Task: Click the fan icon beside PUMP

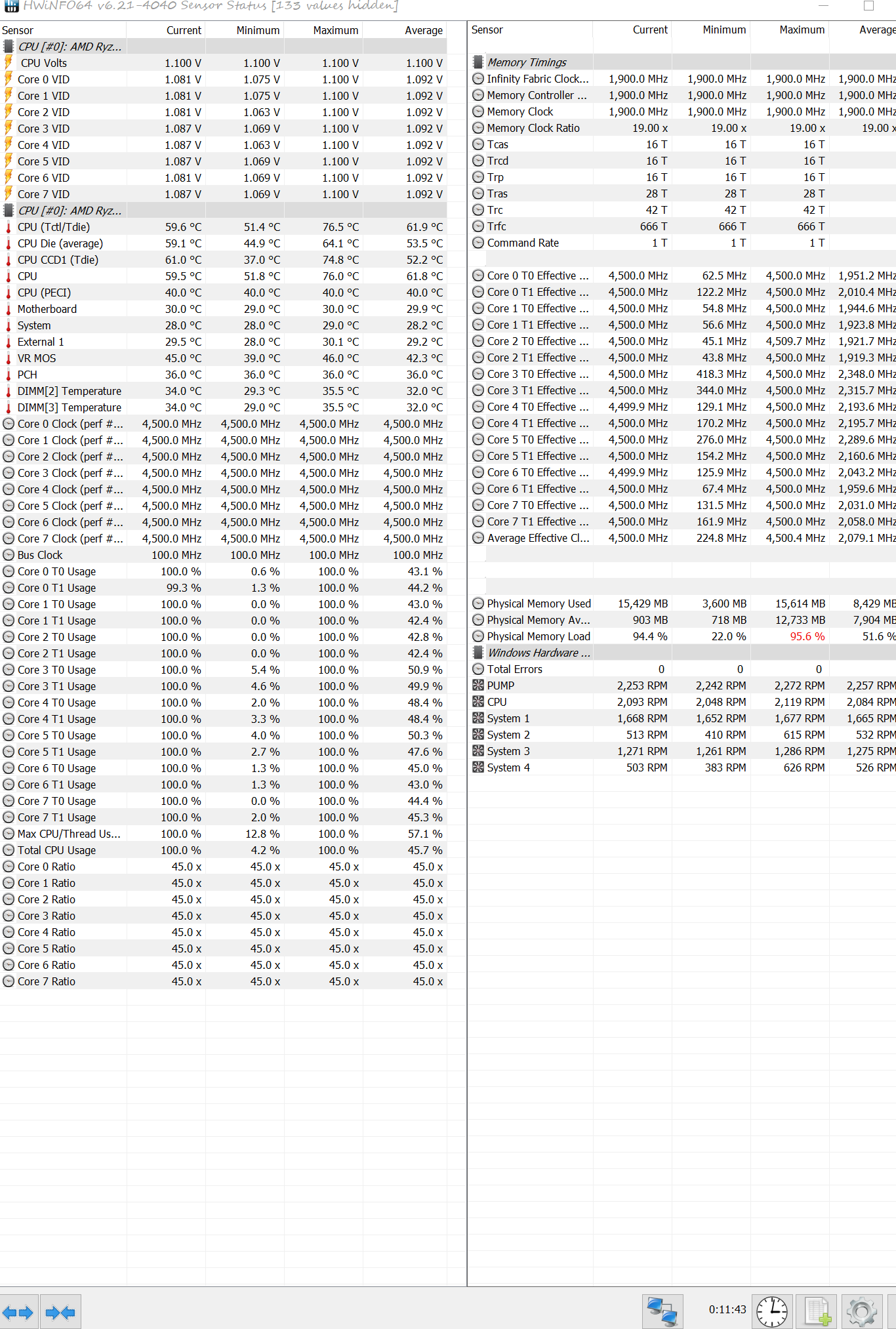Action: point(478,685)
